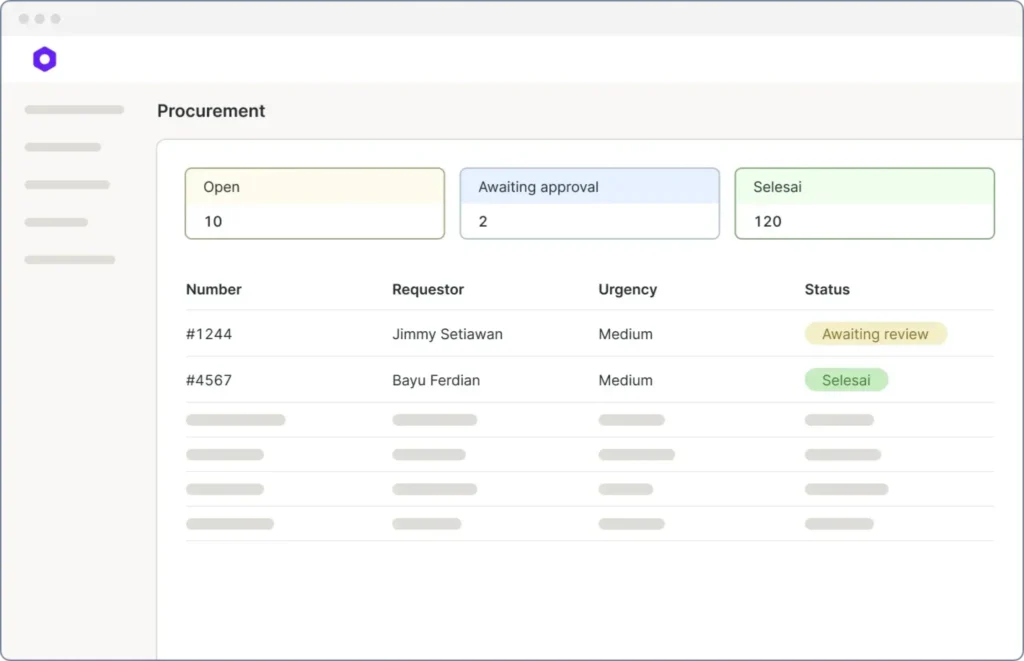
Task: Open procurement request #4567
Action: click(x=209, y=380)
